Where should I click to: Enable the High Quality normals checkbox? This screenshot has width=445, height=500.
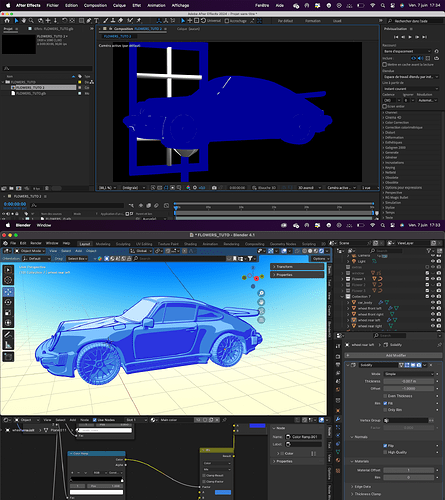[385, 452]
